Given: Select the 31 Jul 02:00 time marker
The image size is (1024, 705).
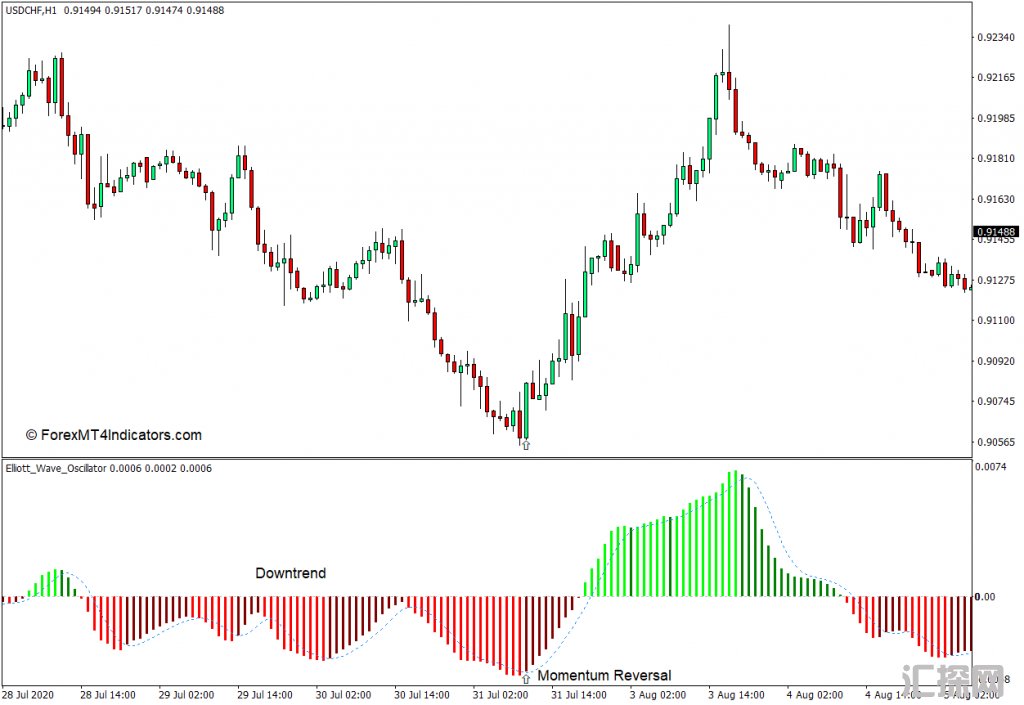Looking at the screenshot, I should [500, 694].
